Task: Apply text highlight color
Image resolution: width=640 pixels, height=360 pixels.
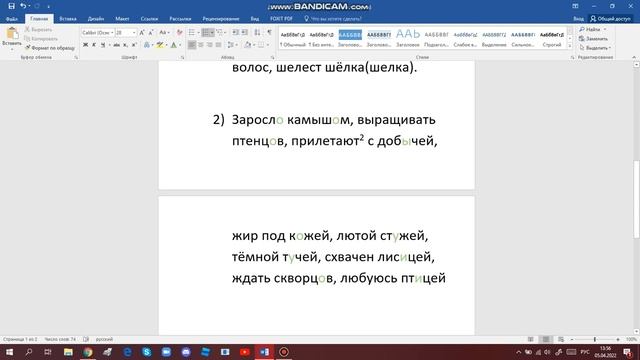Action: [160, 44]
